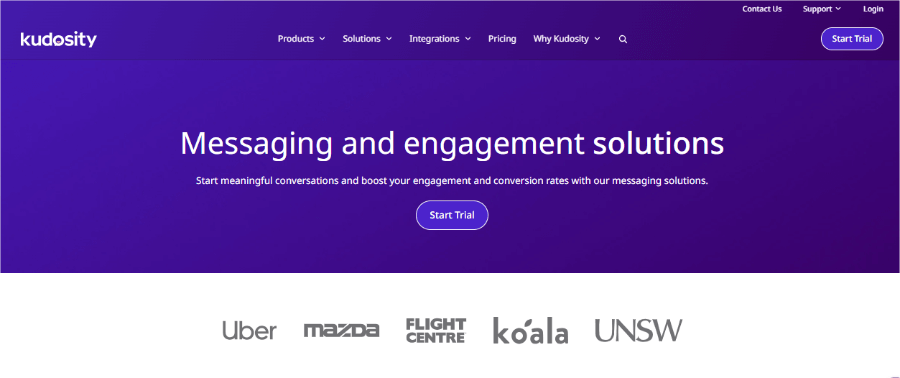Screen dimensions: 900x378
Task: Click the Flight Centre logo
Action: [x=436, y=330]
